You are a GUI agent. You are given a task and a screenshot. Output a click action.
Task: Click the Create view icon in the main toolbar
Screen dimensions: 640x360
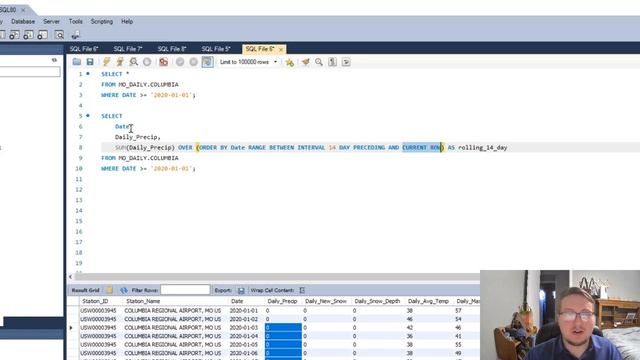point(14,35)
